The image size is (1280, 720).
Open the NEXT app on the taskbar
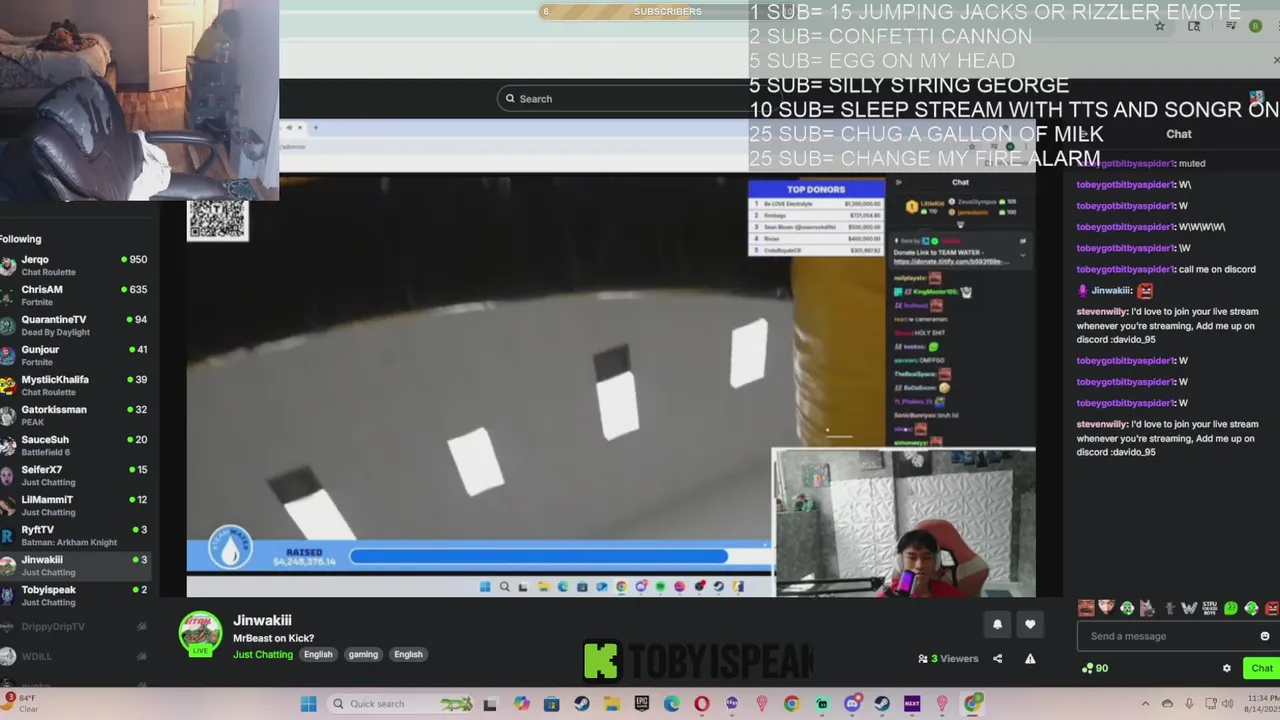point(911,704)
